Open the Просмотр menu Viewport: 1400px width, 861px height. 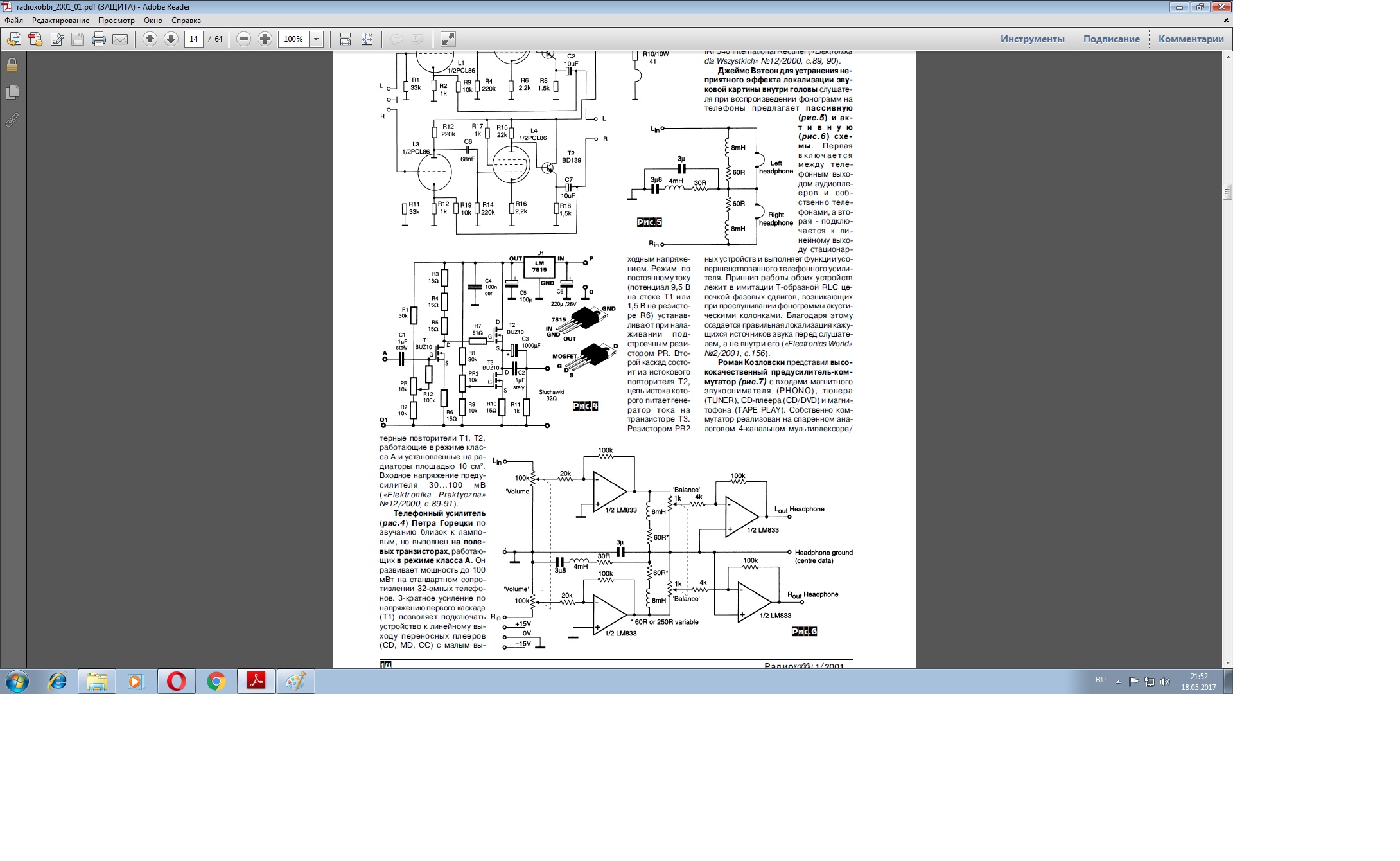pyautogui.click(x=116, y=21)
